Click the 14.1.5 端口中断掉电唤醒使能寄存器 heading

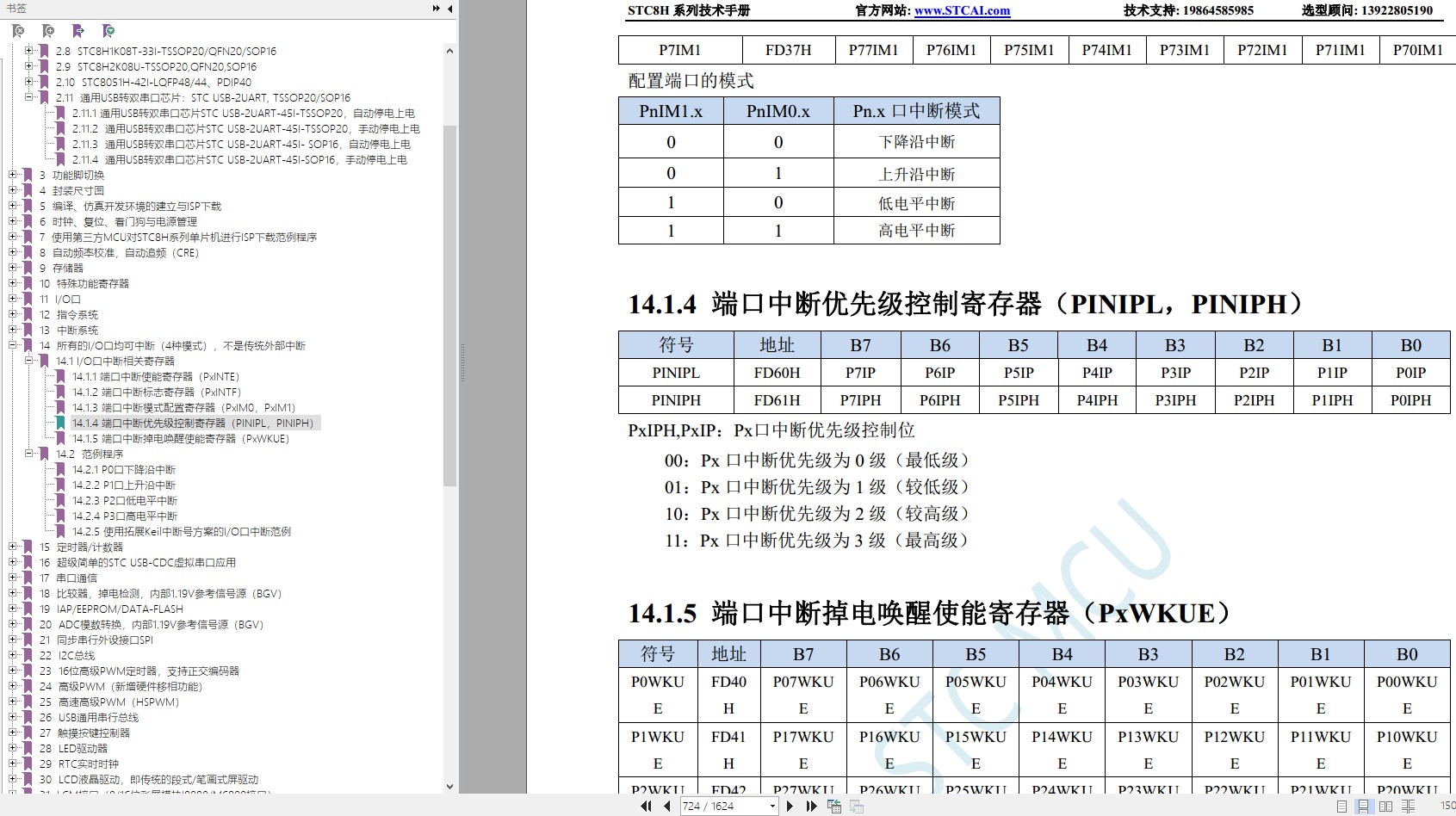[x=930, y=614]
